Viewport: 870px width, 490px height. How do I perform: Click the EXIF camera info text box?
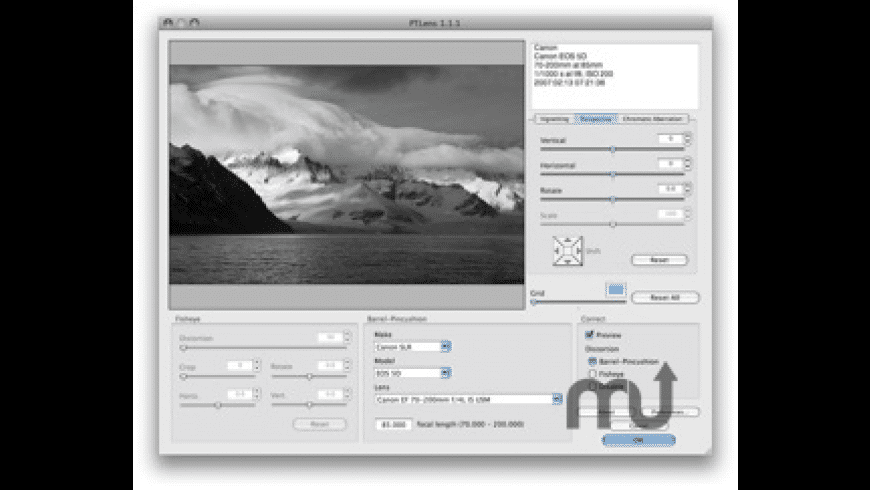coord(615,77)
